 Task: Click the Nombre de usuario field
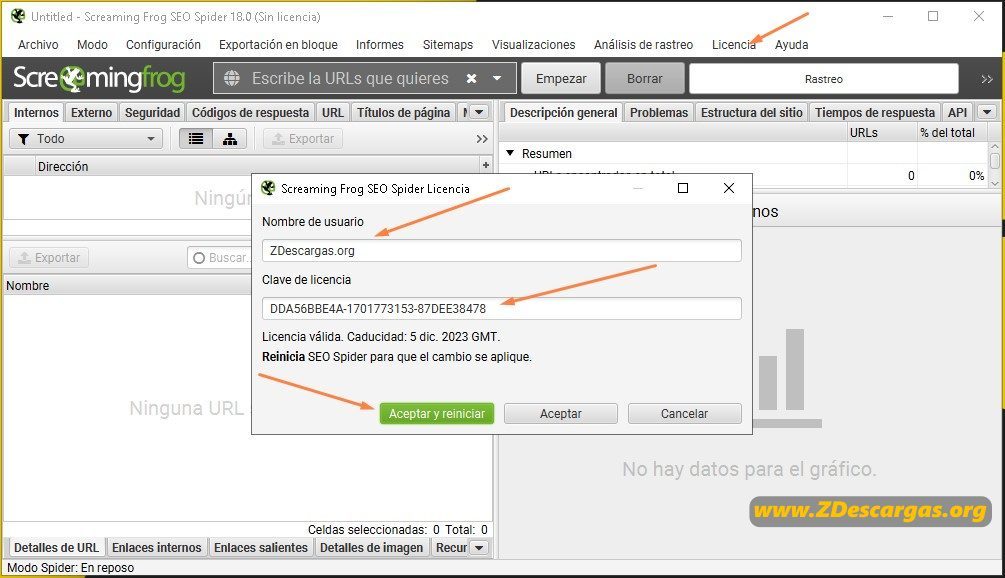point(501,251)
